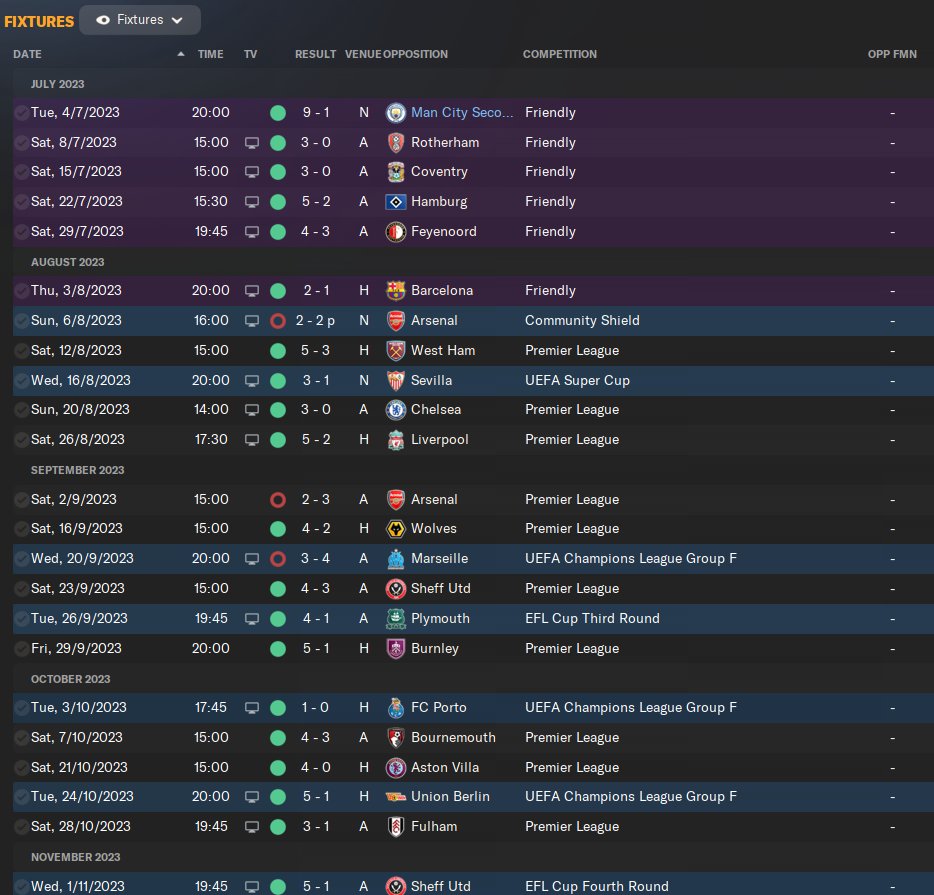Image resolution: width=934 pixels, height=895 pixels.
Task: Click the green win indicator for West Ham match
Action: point(278,351)
